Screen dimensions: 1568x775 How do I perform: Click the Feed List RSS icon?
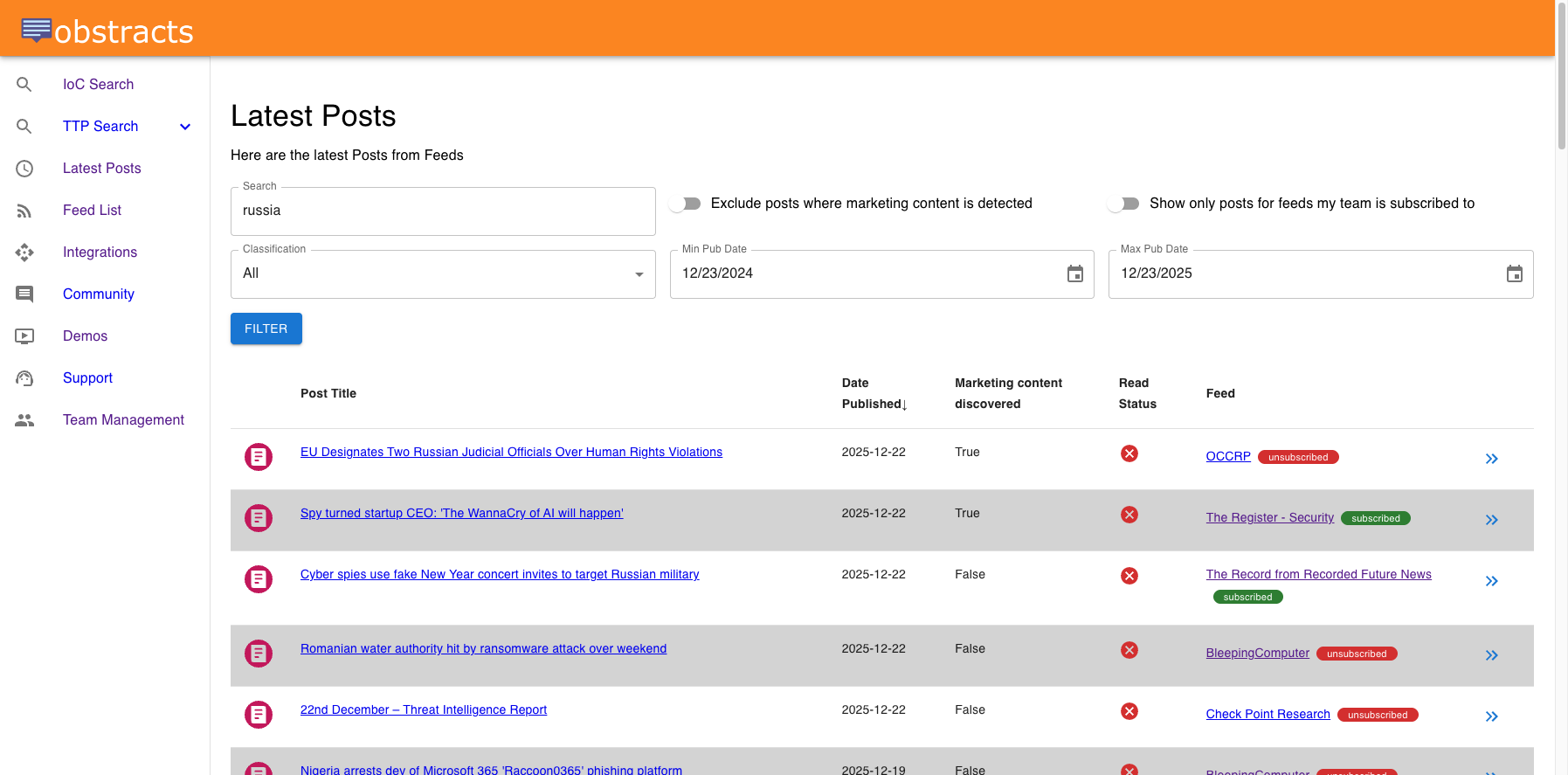[24, 211]
